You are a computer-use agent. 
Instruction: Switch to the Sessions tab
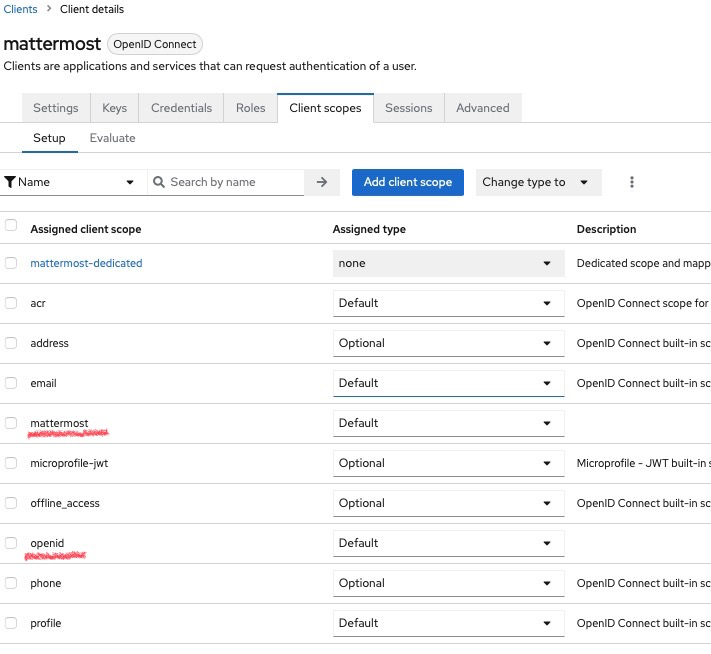(x=409, y=108)
